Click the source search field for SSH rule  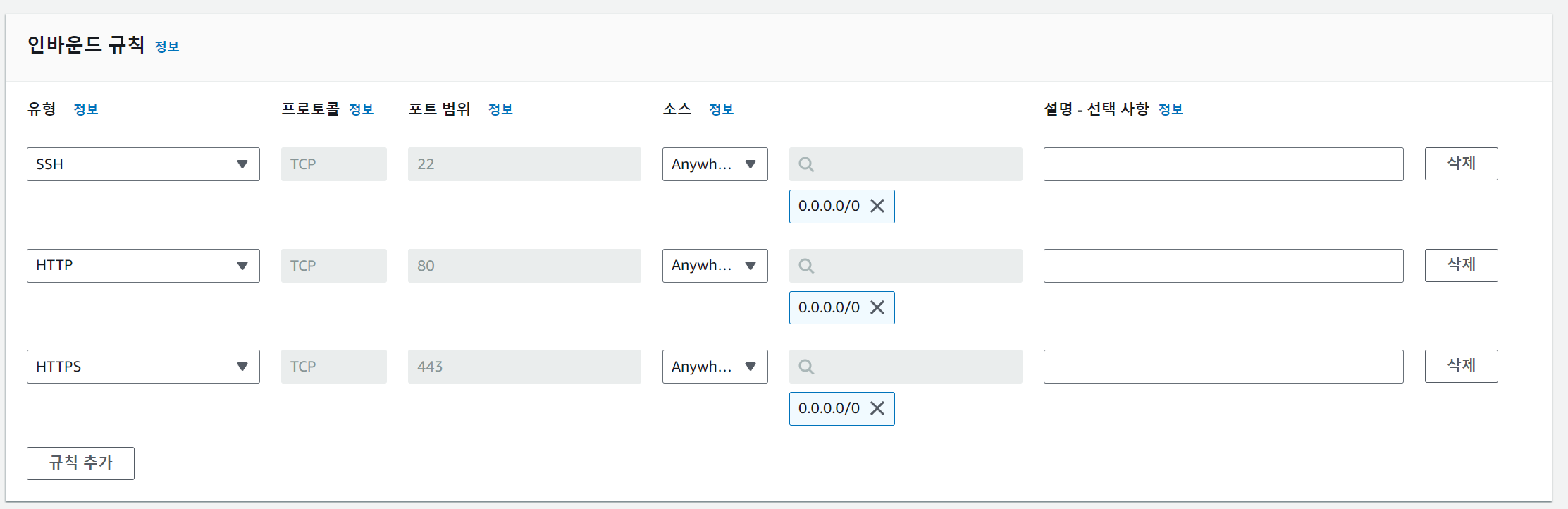(x=906, y=164)
